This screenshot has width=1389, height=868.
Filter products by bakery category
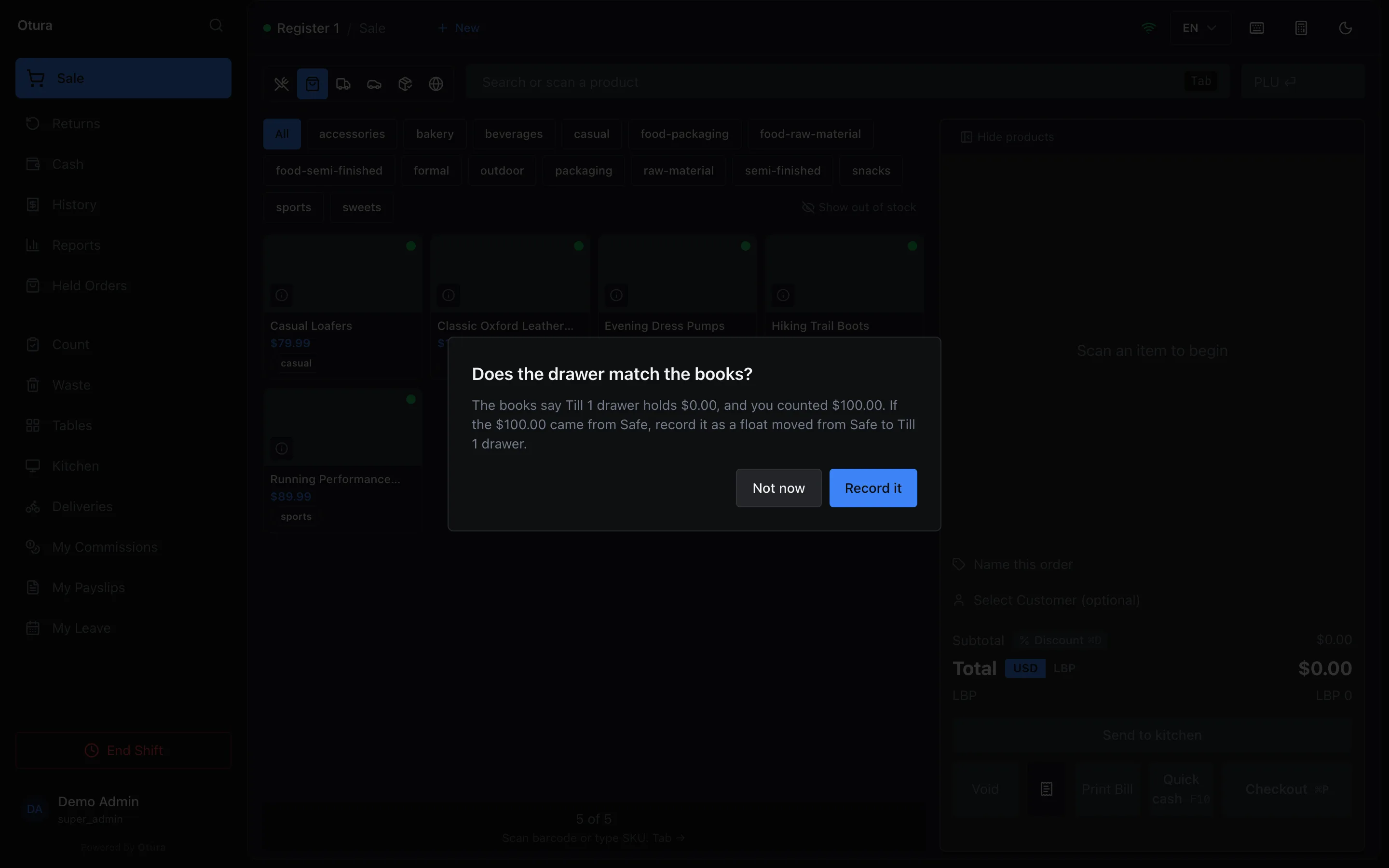point(435,134)
